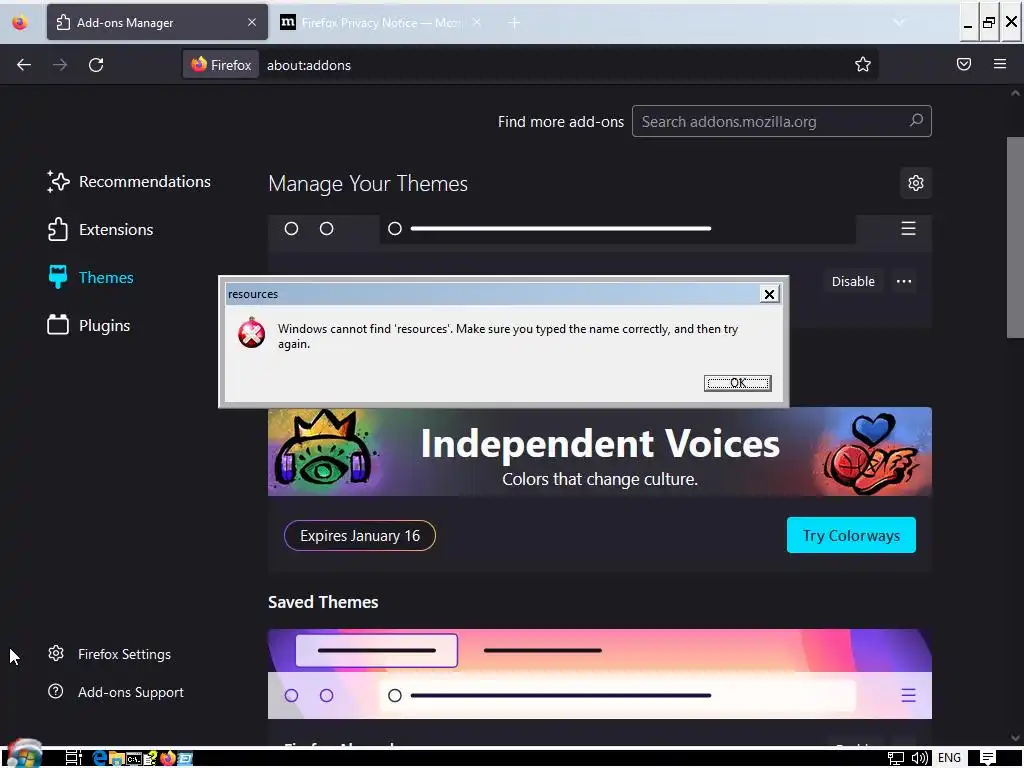Open Firefox Settings link
Image resolution: width=1024 pixels, height=768 pixels.
click(x=109, y=654)
